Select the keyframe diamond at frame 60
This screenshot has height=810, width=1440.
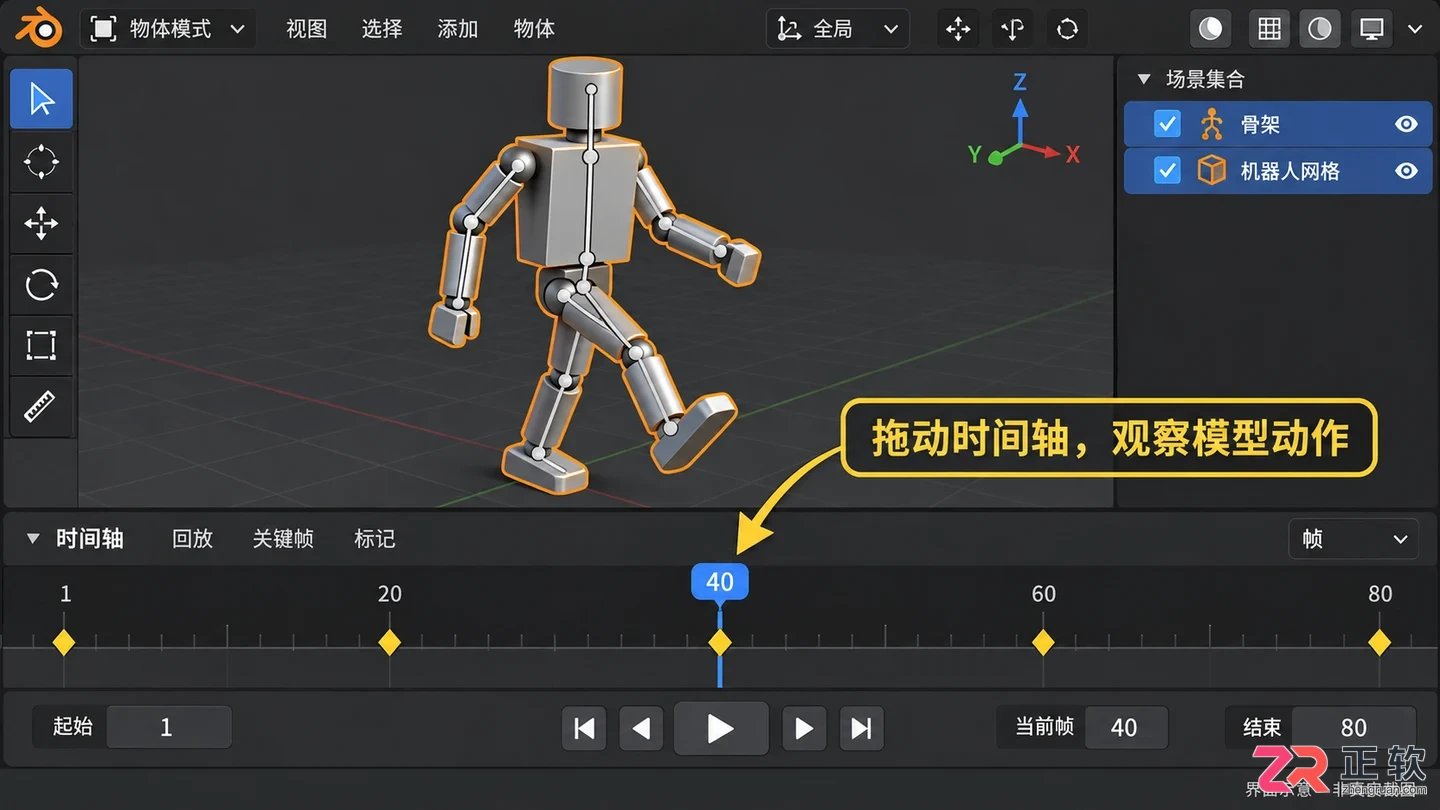(x=1043, y=642)
